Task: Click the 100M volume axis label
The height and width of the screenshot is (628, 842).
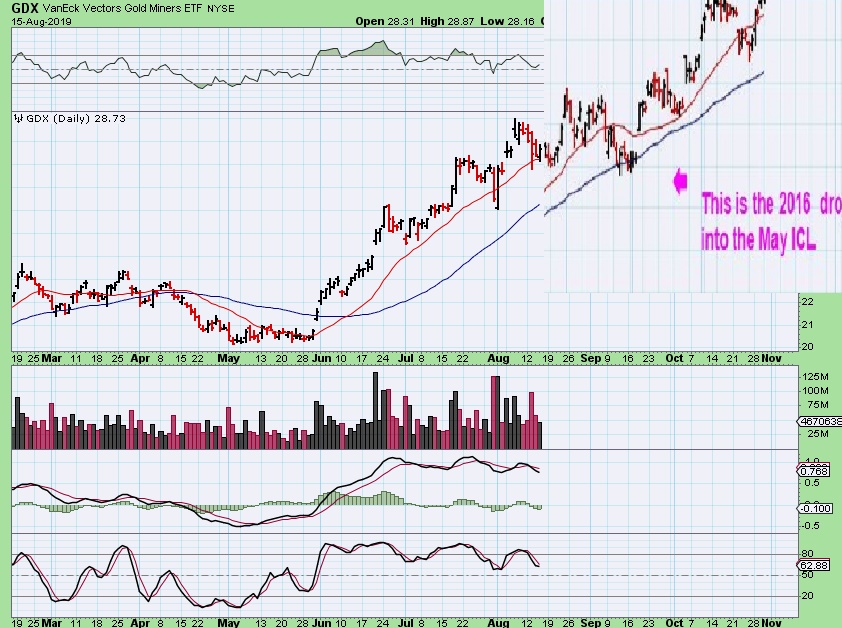Action: point(815,391)
